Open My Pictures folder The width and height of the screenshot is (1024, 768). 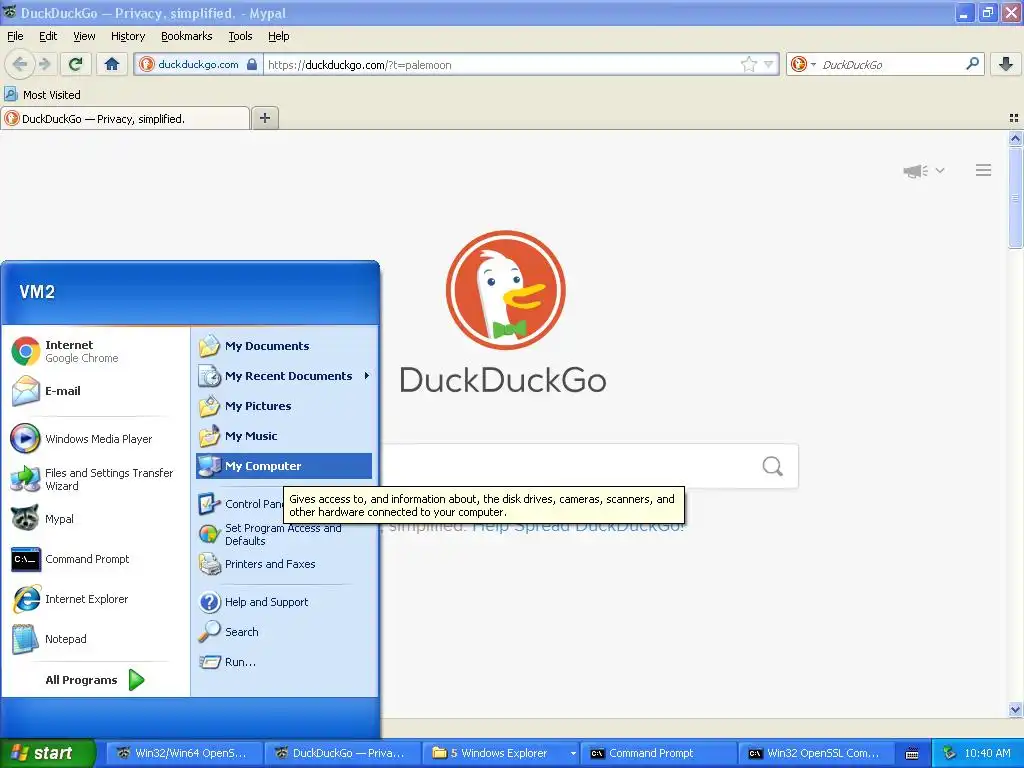(284, 406)
